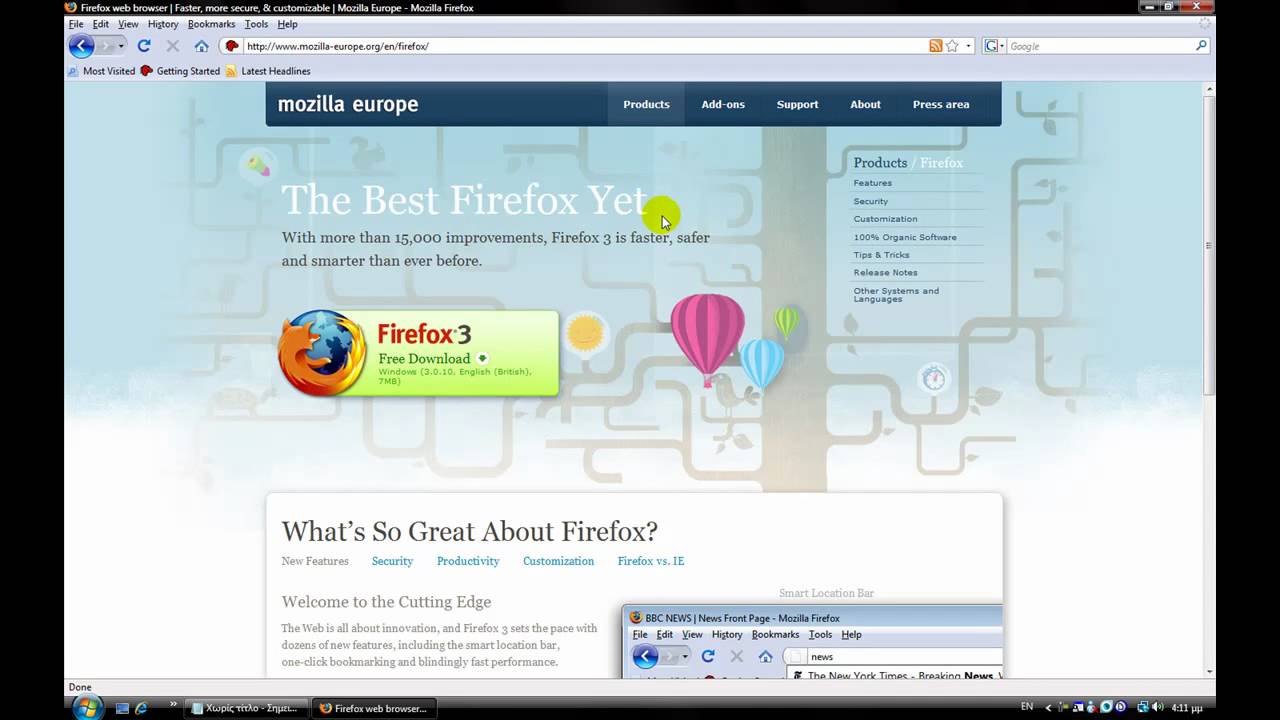Click in the Google search input field
Image resolution: width=1280 pixels, height=720 pixels.
(1100, 46)
